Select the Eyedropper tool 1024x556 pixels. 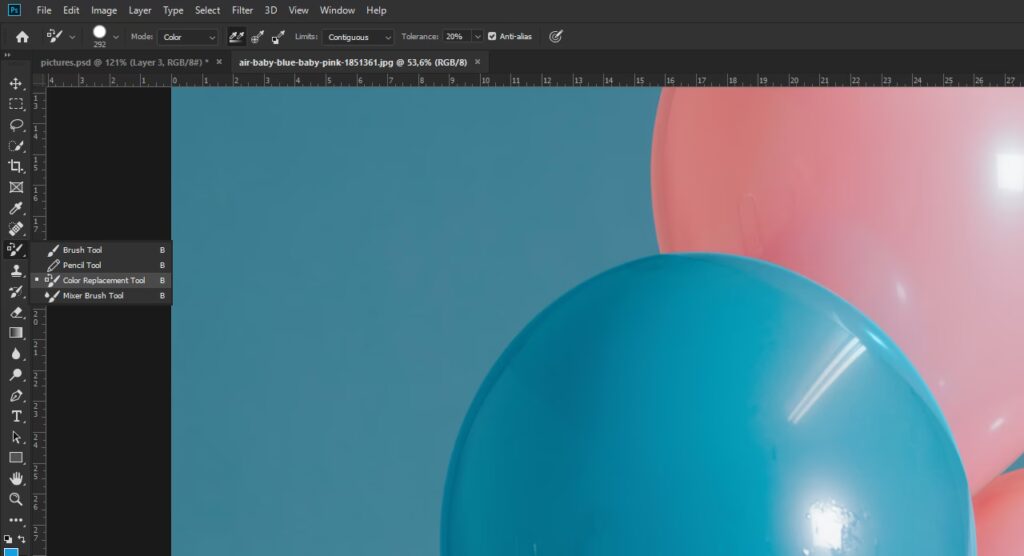pos(16,208)
